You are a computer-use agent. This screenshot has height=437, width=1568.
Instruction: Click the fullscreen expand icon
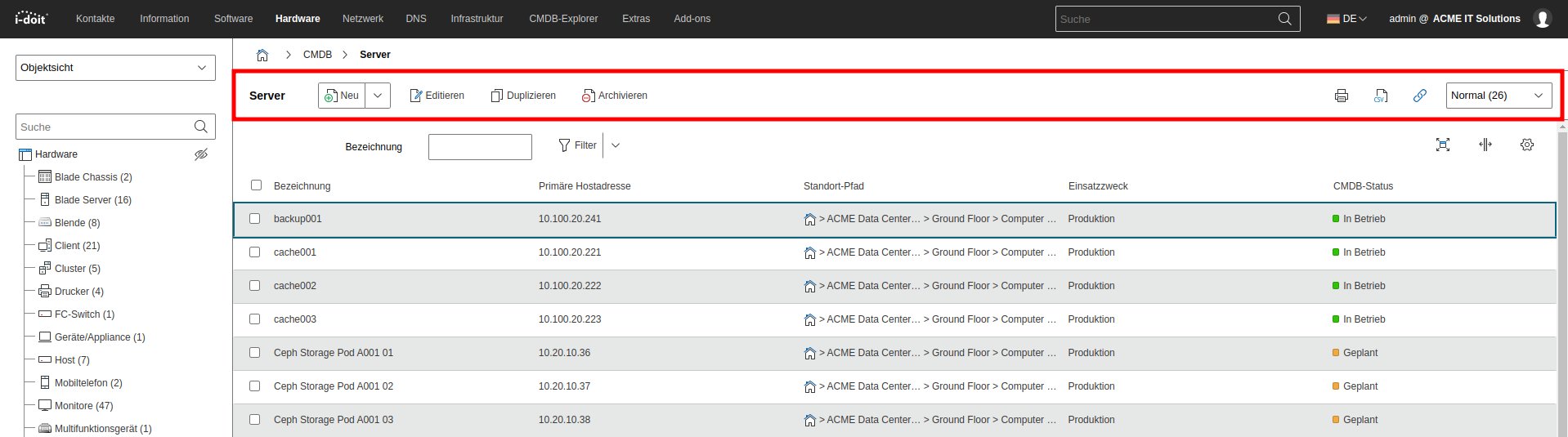tap(1443, 145)
